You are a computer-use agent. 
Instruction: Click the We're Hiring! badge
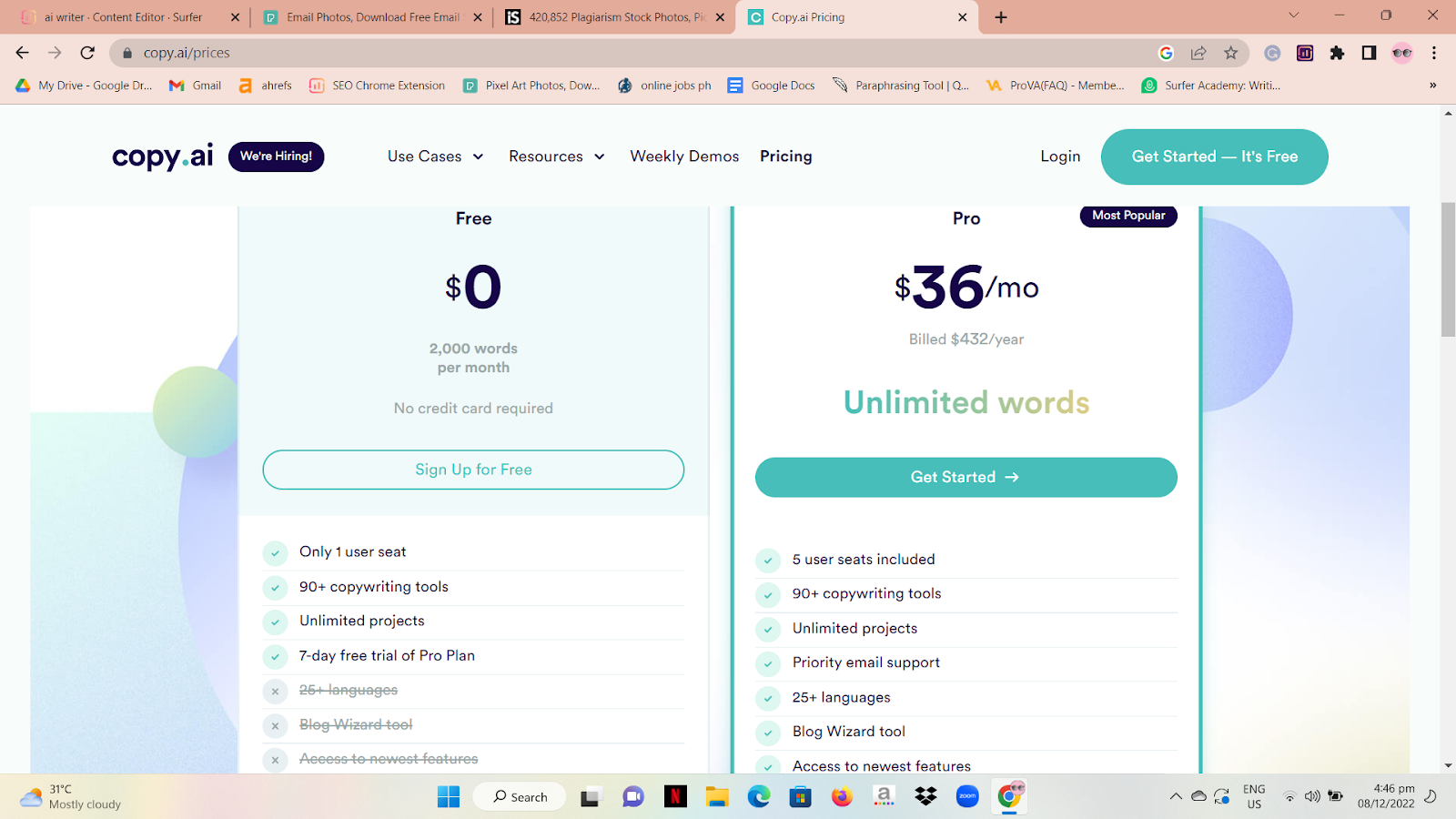point(276,157)
